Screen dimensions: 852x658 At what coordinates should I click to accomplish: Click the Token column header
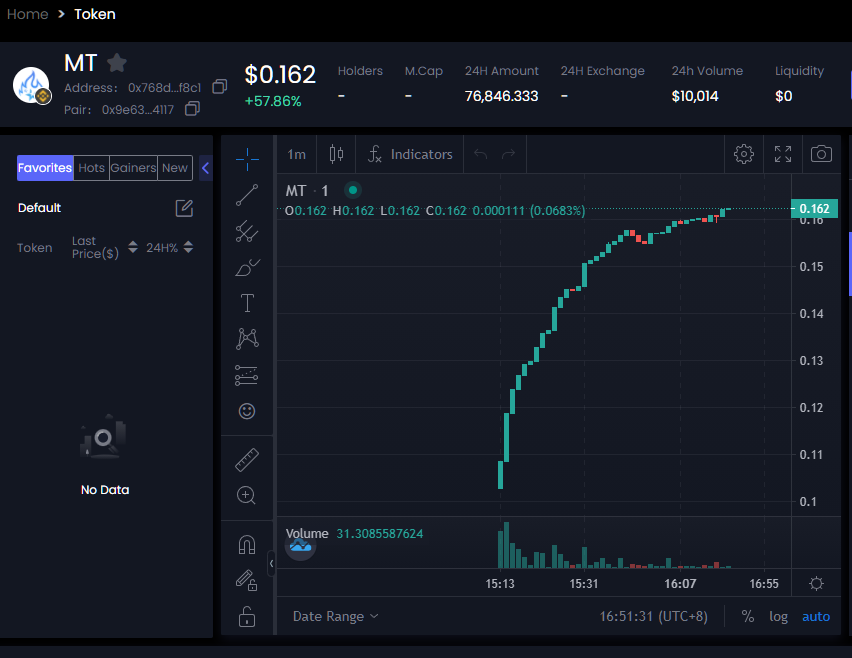tap(34, 248)
